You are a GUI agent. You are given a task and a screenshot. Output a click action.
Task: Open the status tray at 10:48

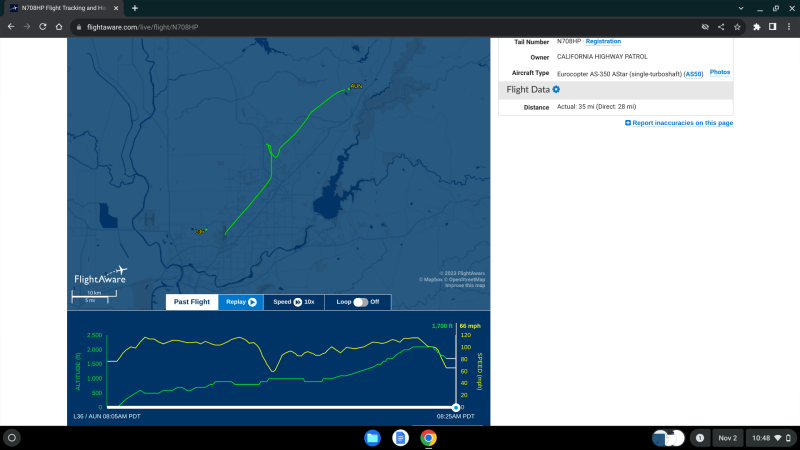pyautogui.click(x=771, y=438)
